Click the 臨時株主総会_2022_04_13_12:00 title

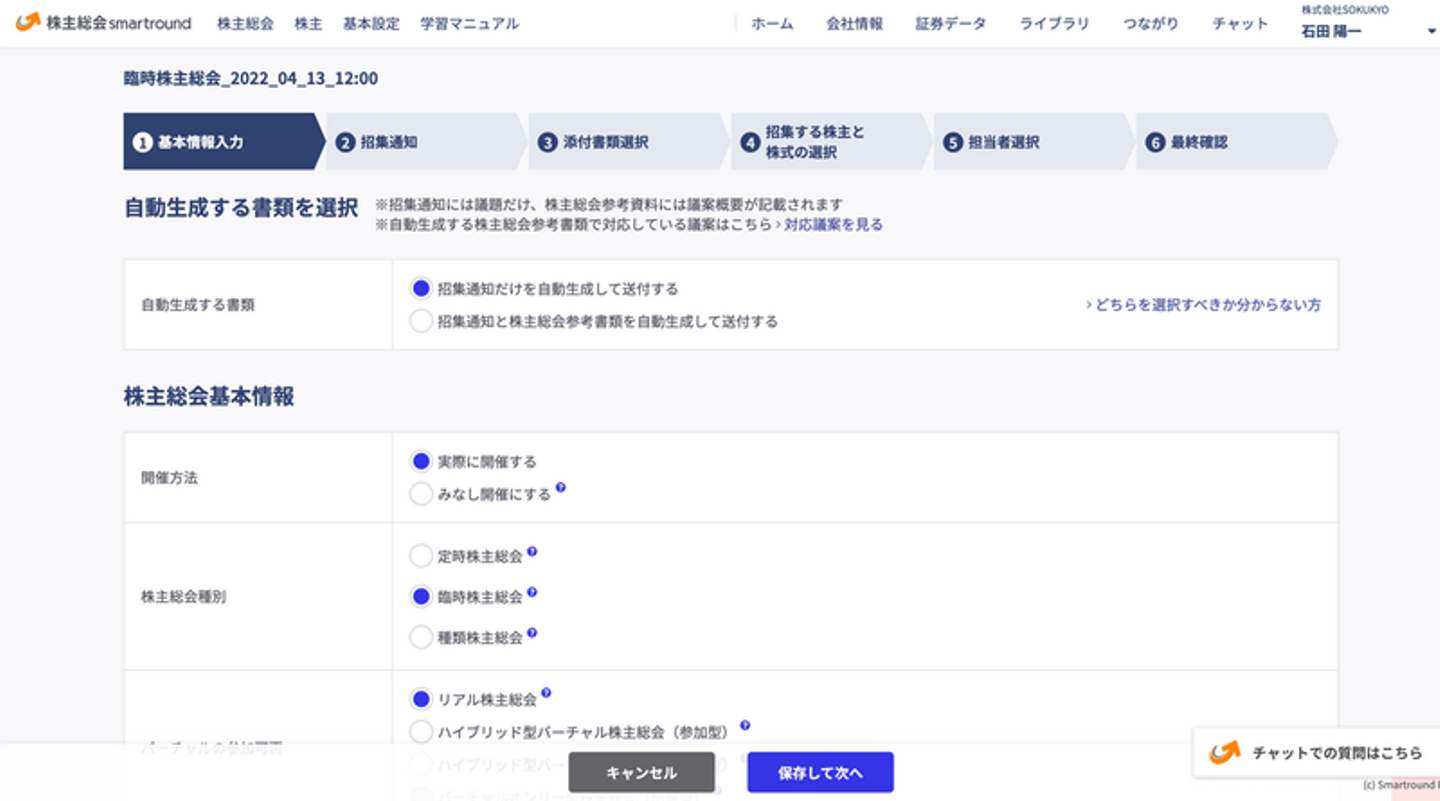251,78
